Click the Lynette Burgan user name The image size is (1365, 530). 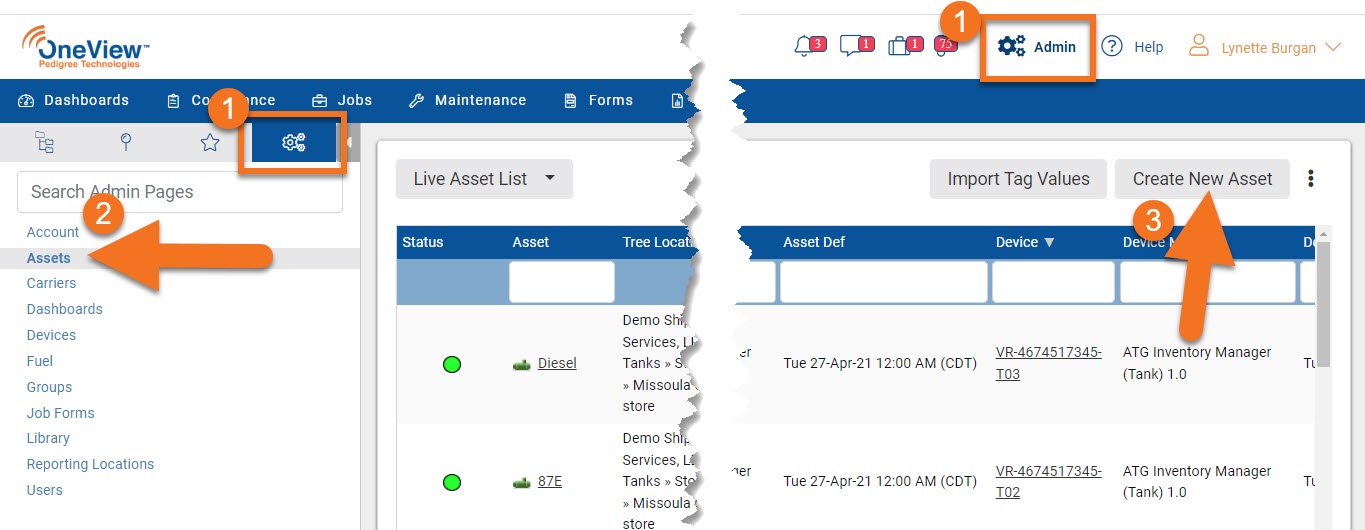click(x=1268, y=47)
